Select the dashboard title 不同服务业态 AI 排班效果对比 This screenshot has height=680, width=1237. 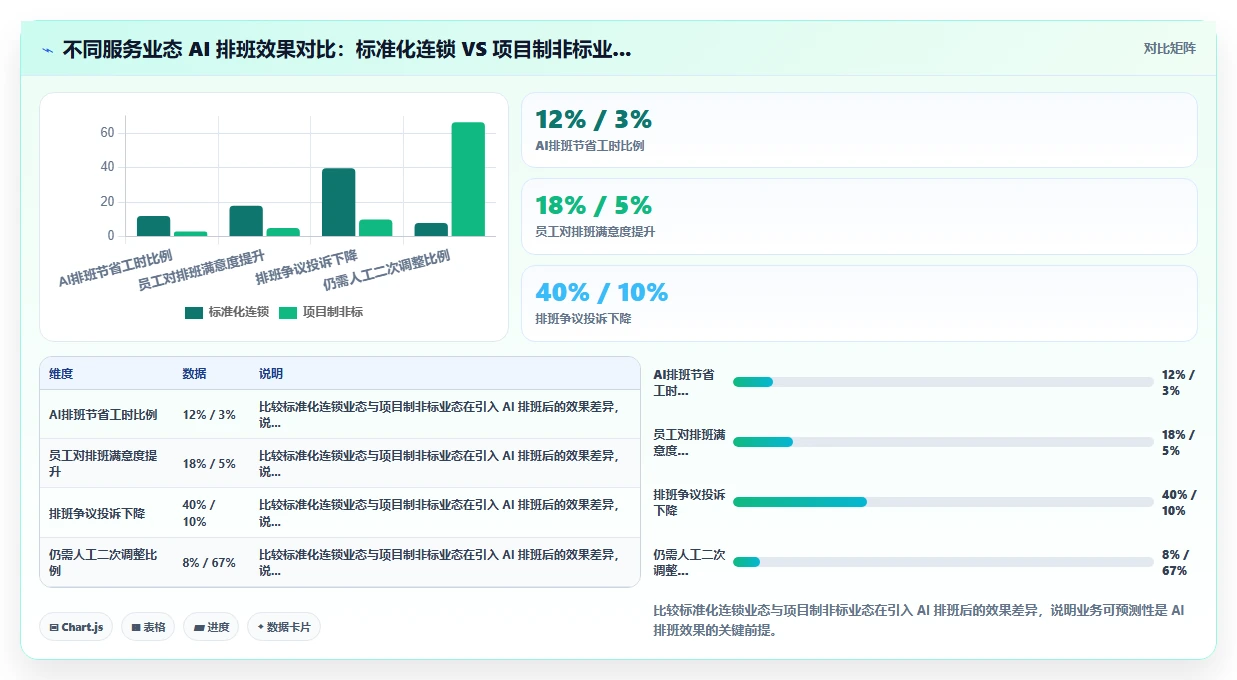[x=346, y=49]
